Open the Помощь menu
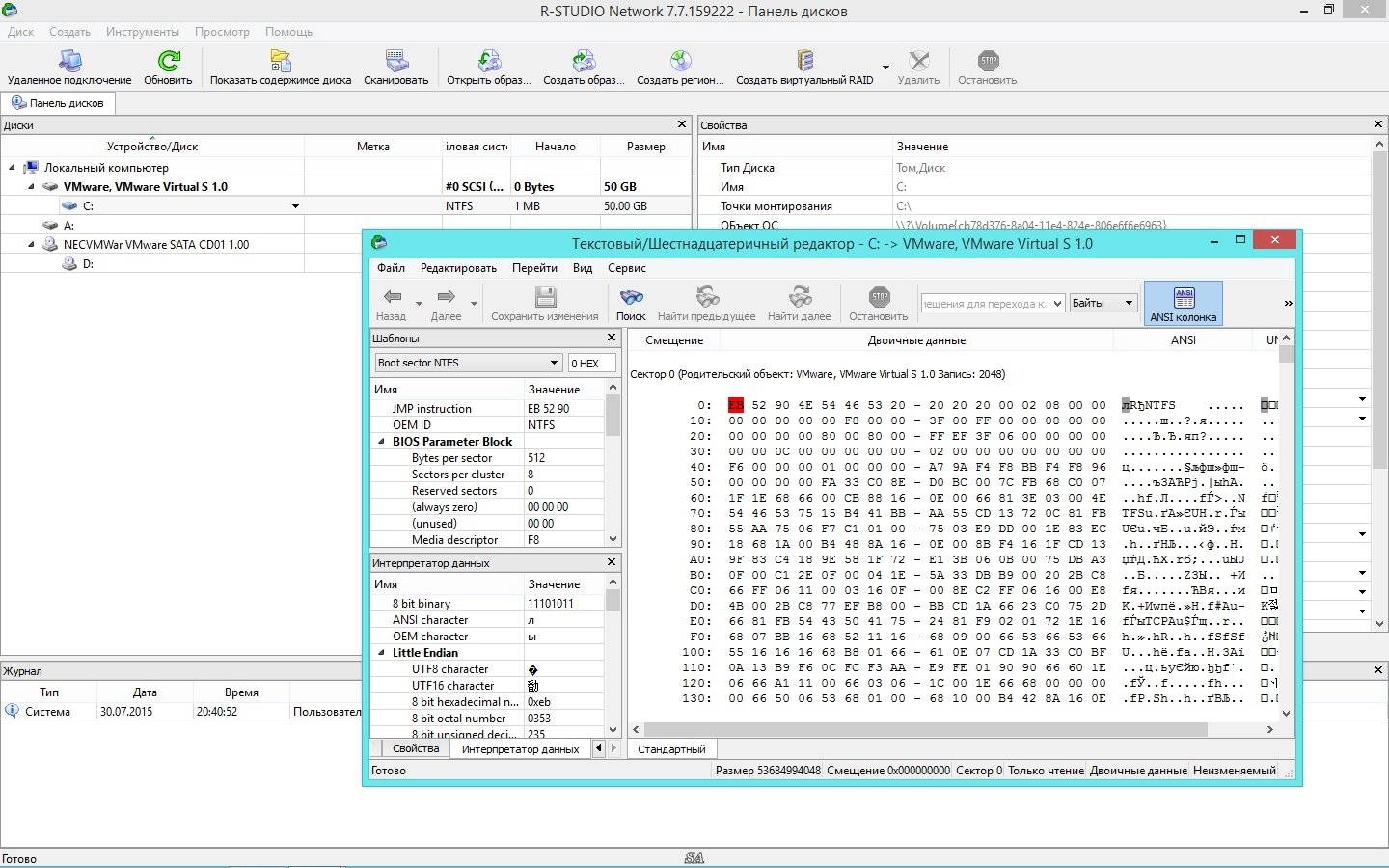This screenshot has height=868, width=1389. pyautogui.click(x=288, y=32)
